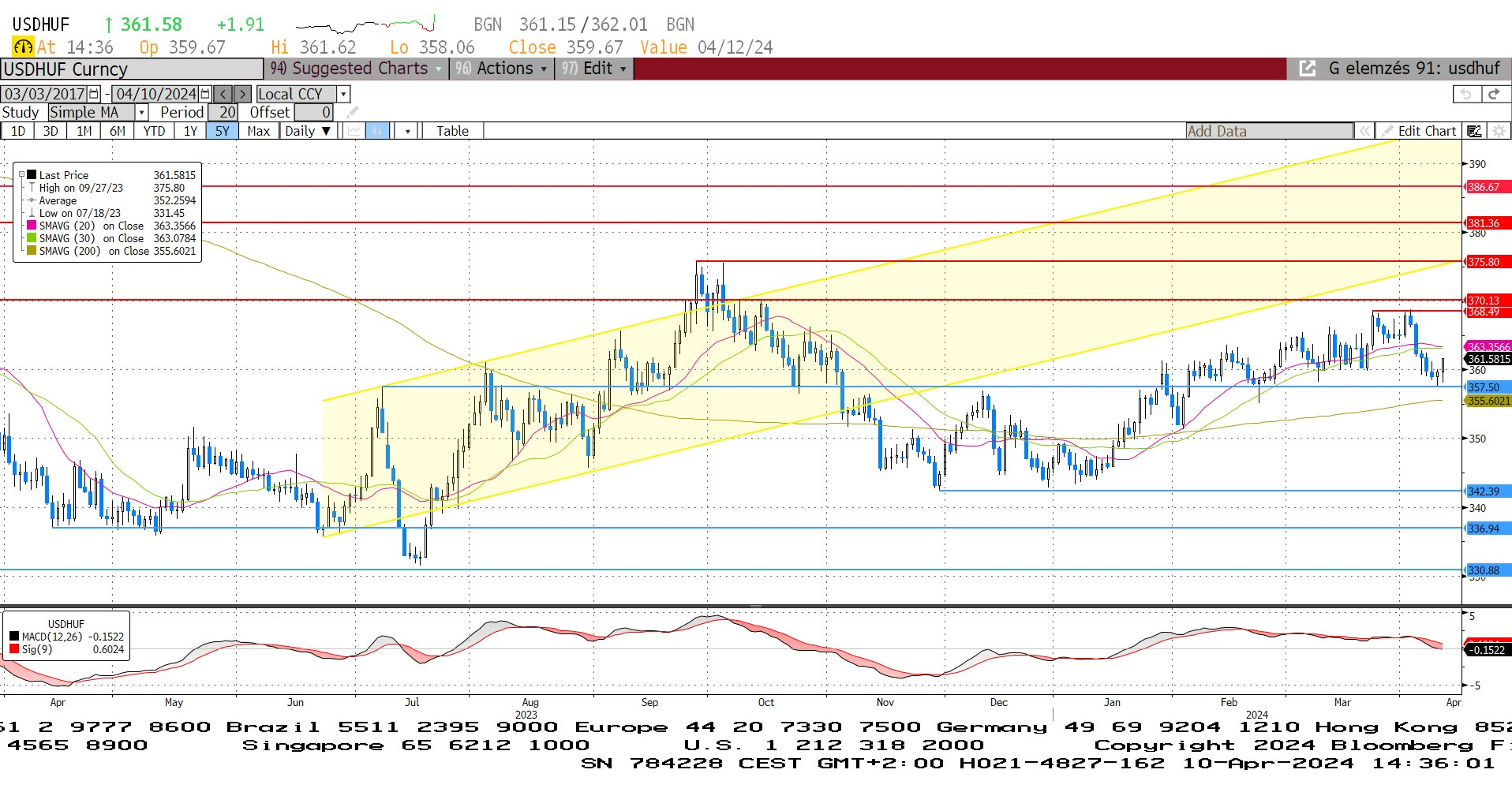Image resolution: width=1512 pixels, height=807 pixels.
Task: Click the -0.1522 MACD axis value label
Action: point(1488,650)
